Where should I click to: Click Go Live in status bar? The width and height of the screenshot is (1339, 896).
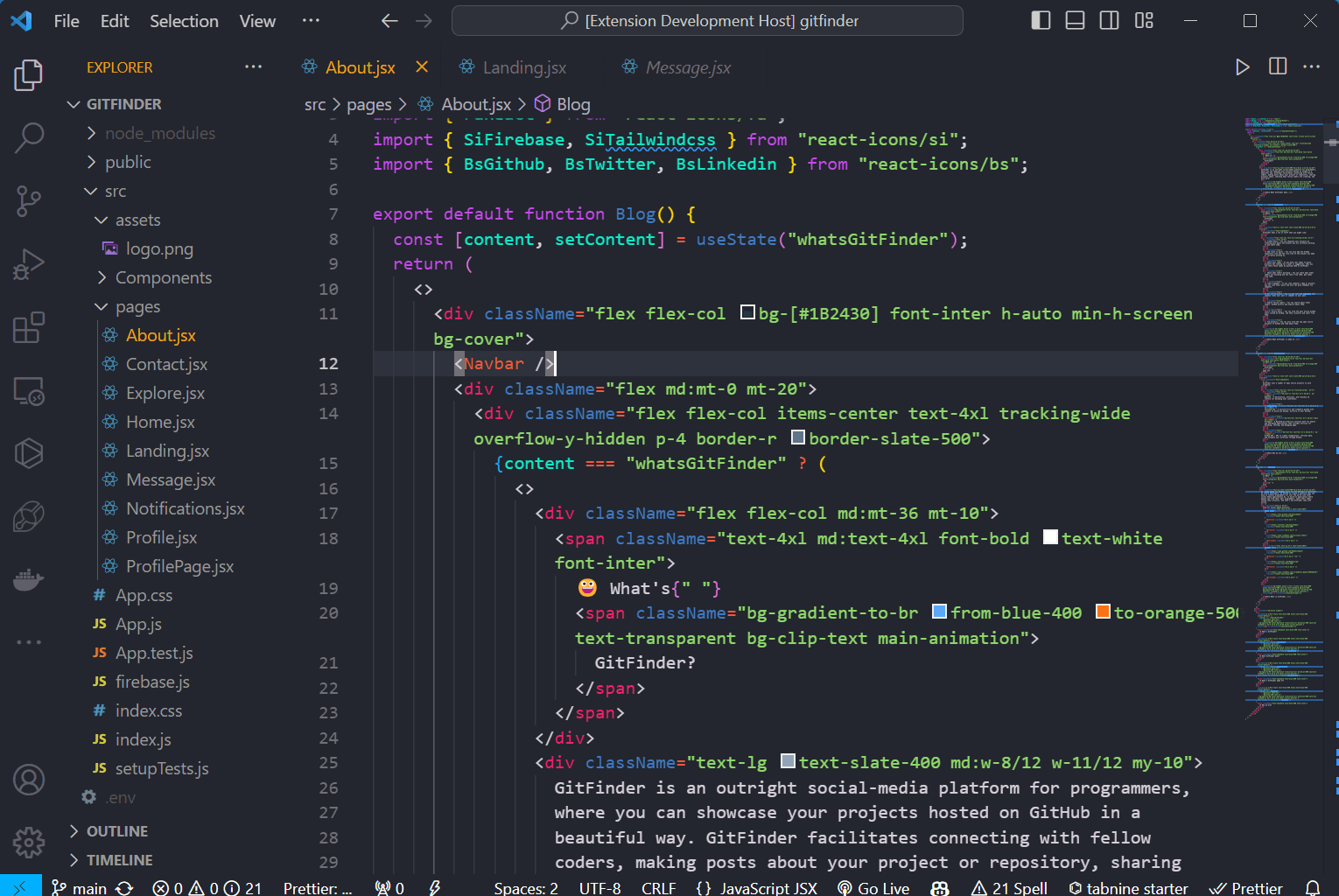(x=873, y=888)
